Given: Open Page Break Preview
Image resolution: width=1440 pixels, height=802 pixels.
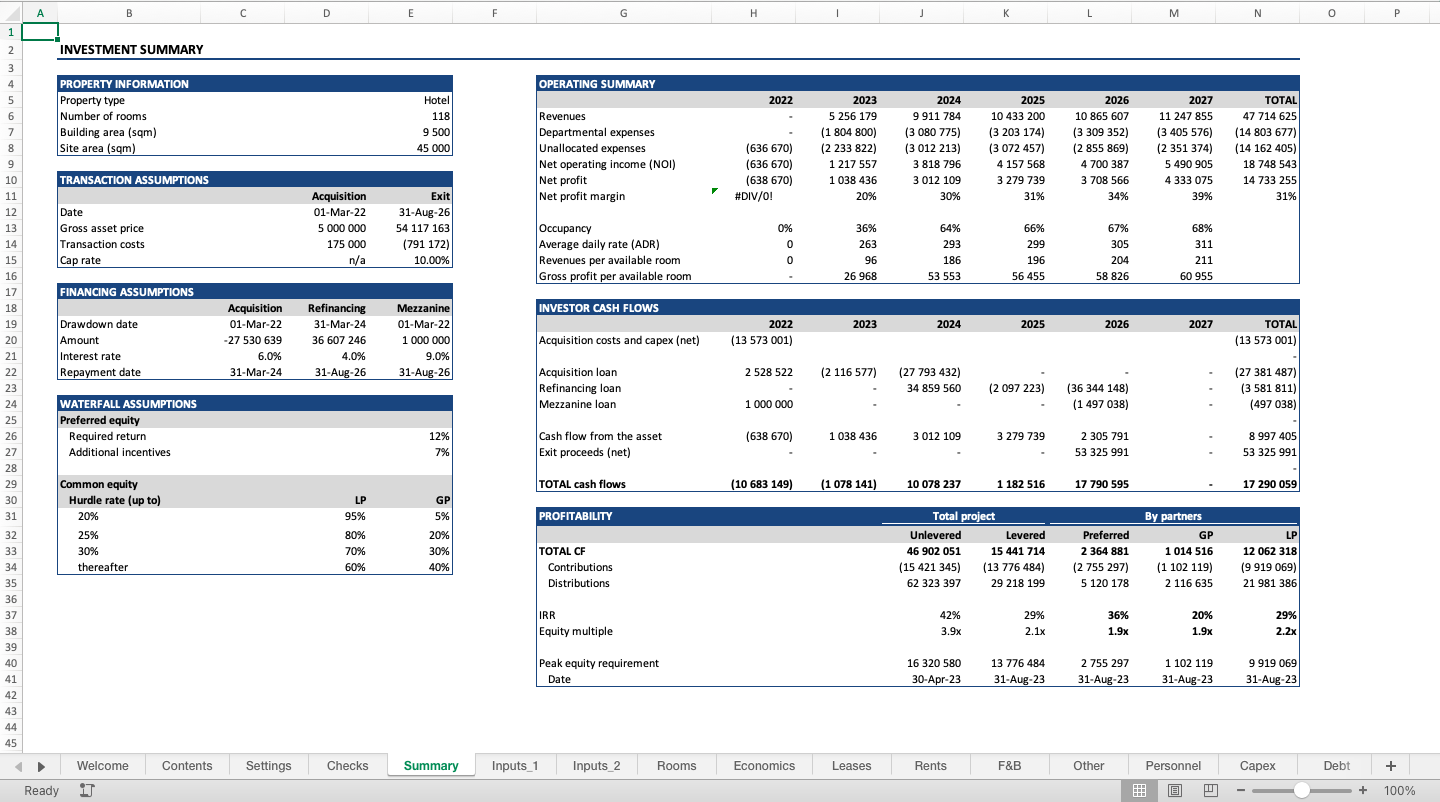Looking at the screenshot, I should pos(1211,790).
